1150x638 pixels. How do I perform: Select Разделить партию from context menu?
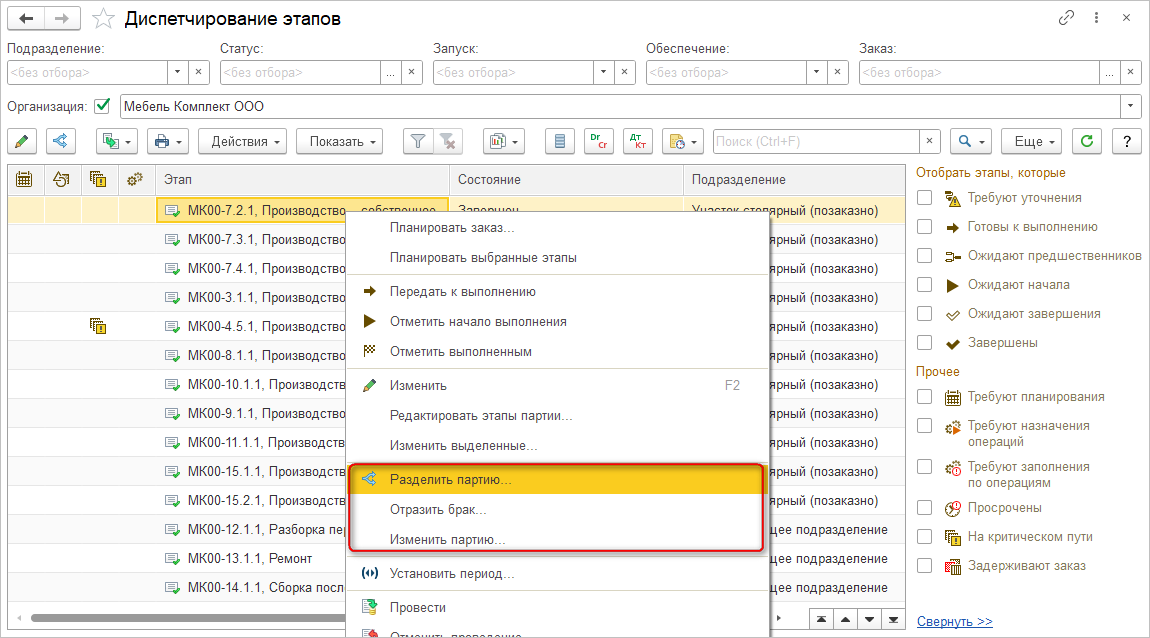click(x=450, y=480)
